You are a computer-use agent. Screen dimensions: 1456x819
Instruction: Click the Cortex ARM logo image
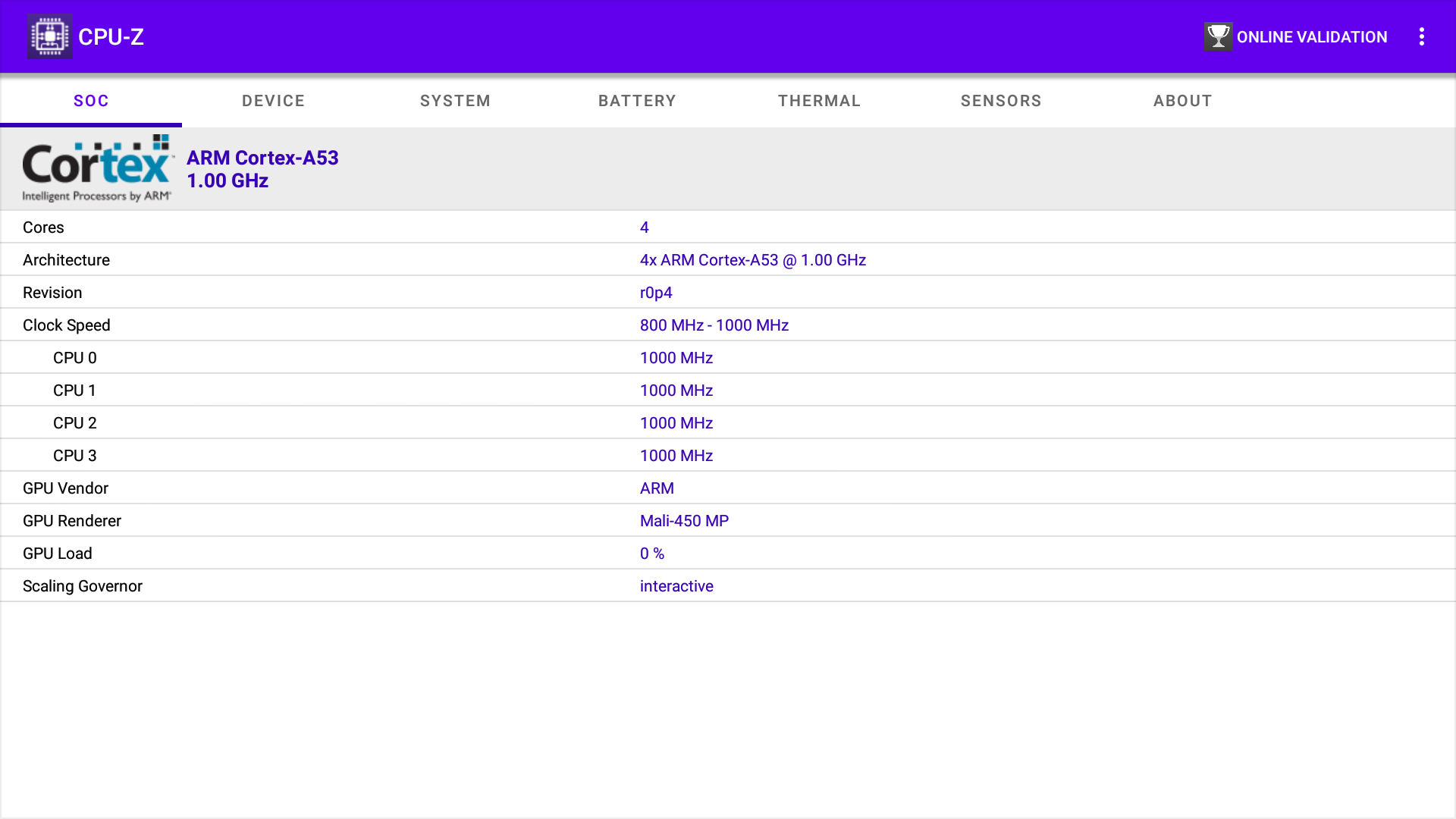point(98,168)
